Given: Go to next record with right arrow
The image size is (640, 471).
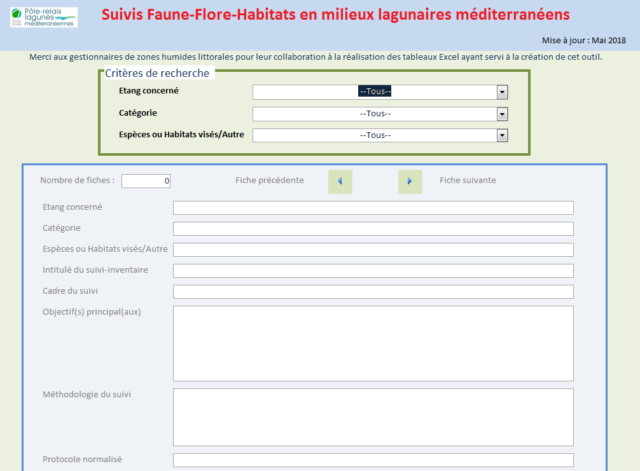Looking at the screenshot, I should coord(410,181).
